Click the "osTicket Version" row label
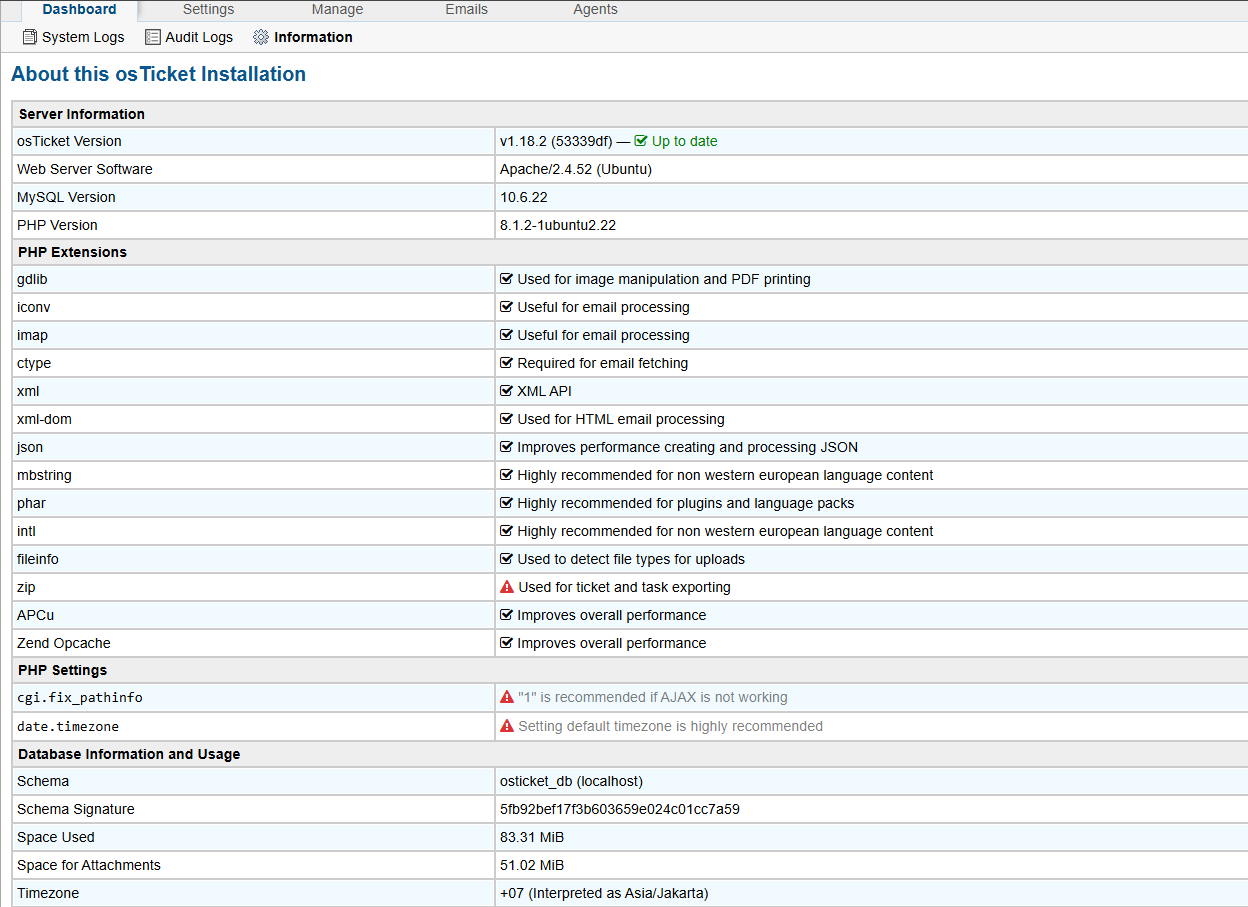The height and width of the screenshot is (907, 1248). (69, 141)
